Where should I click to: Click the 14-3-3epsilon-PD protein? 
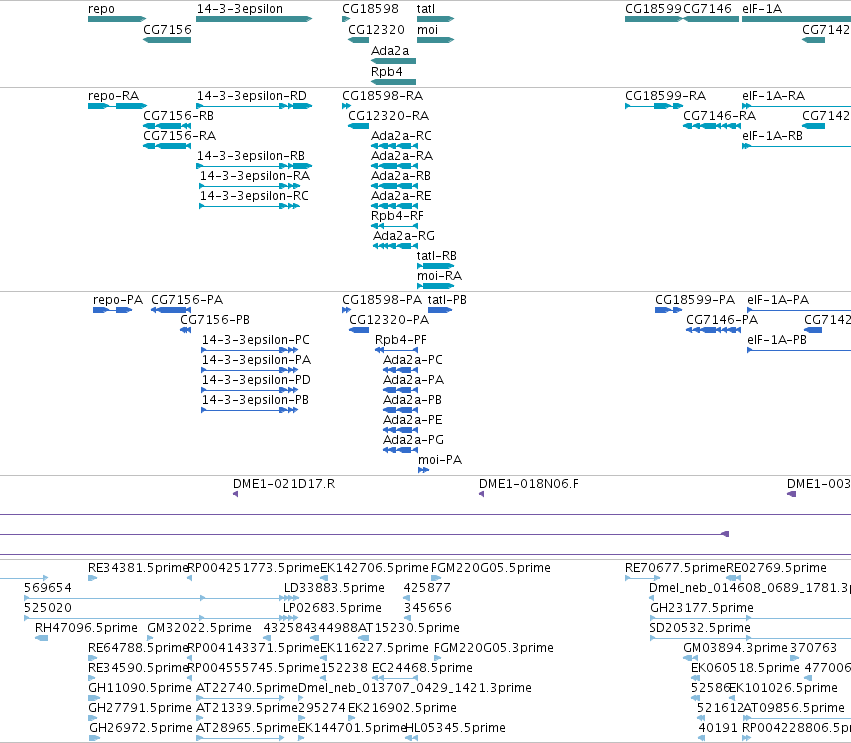click(249, 390)
